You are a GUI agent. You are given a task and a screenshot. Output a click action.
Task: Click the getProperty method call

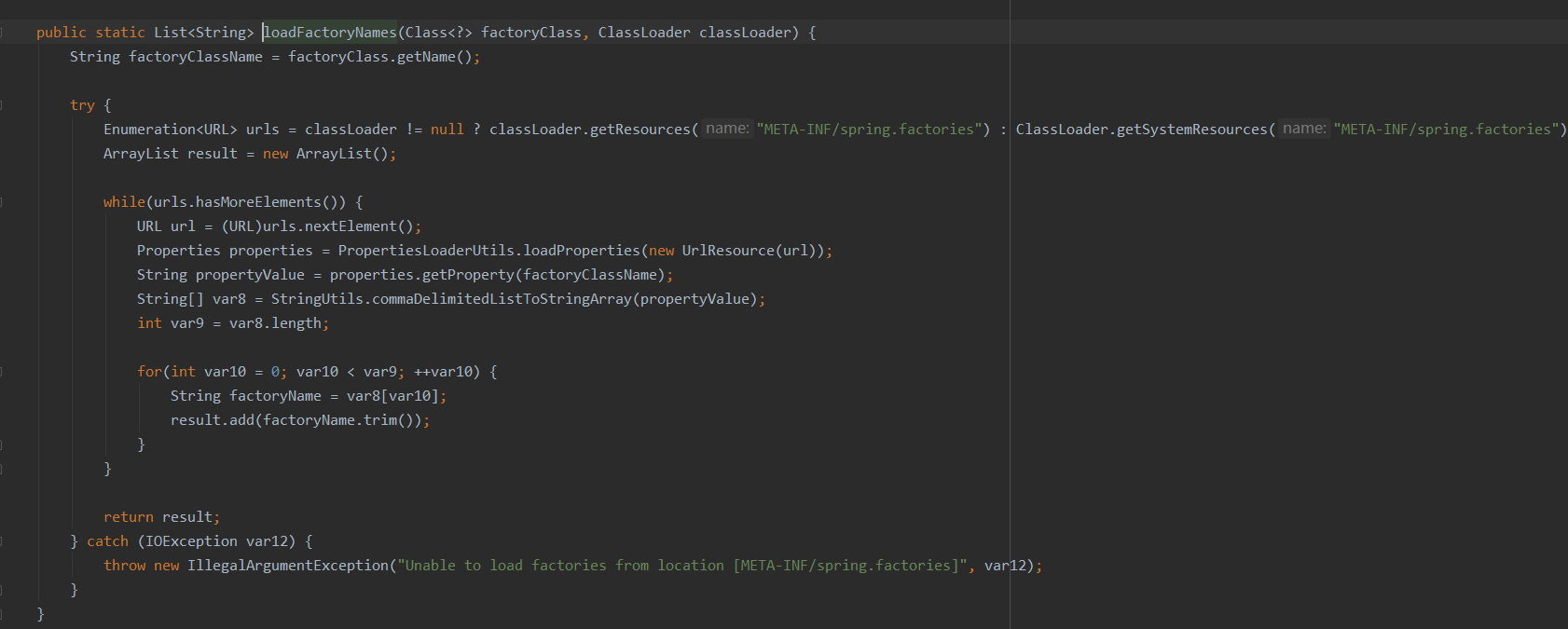(x=468, y=275)
